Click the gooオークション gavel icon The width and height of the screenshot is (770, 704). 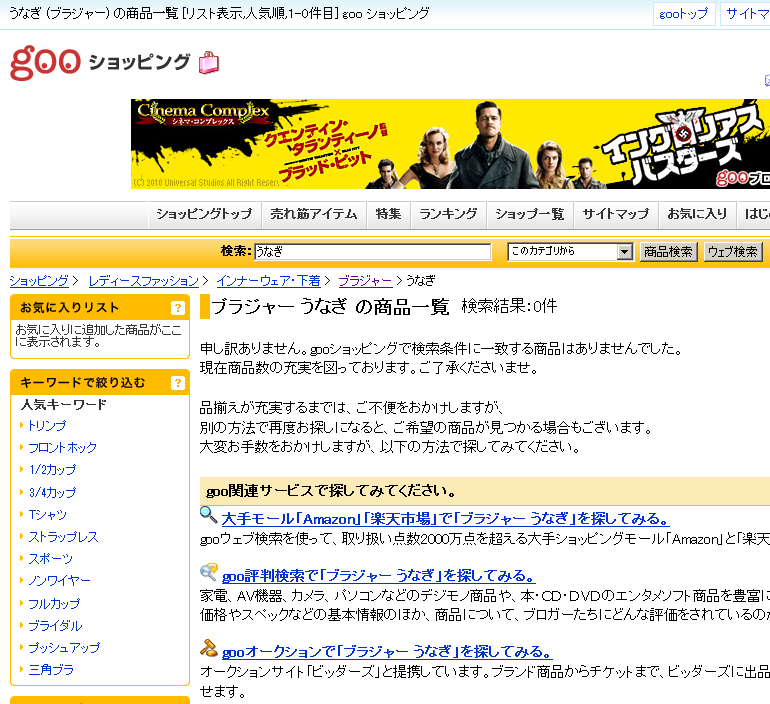point(208,648)
